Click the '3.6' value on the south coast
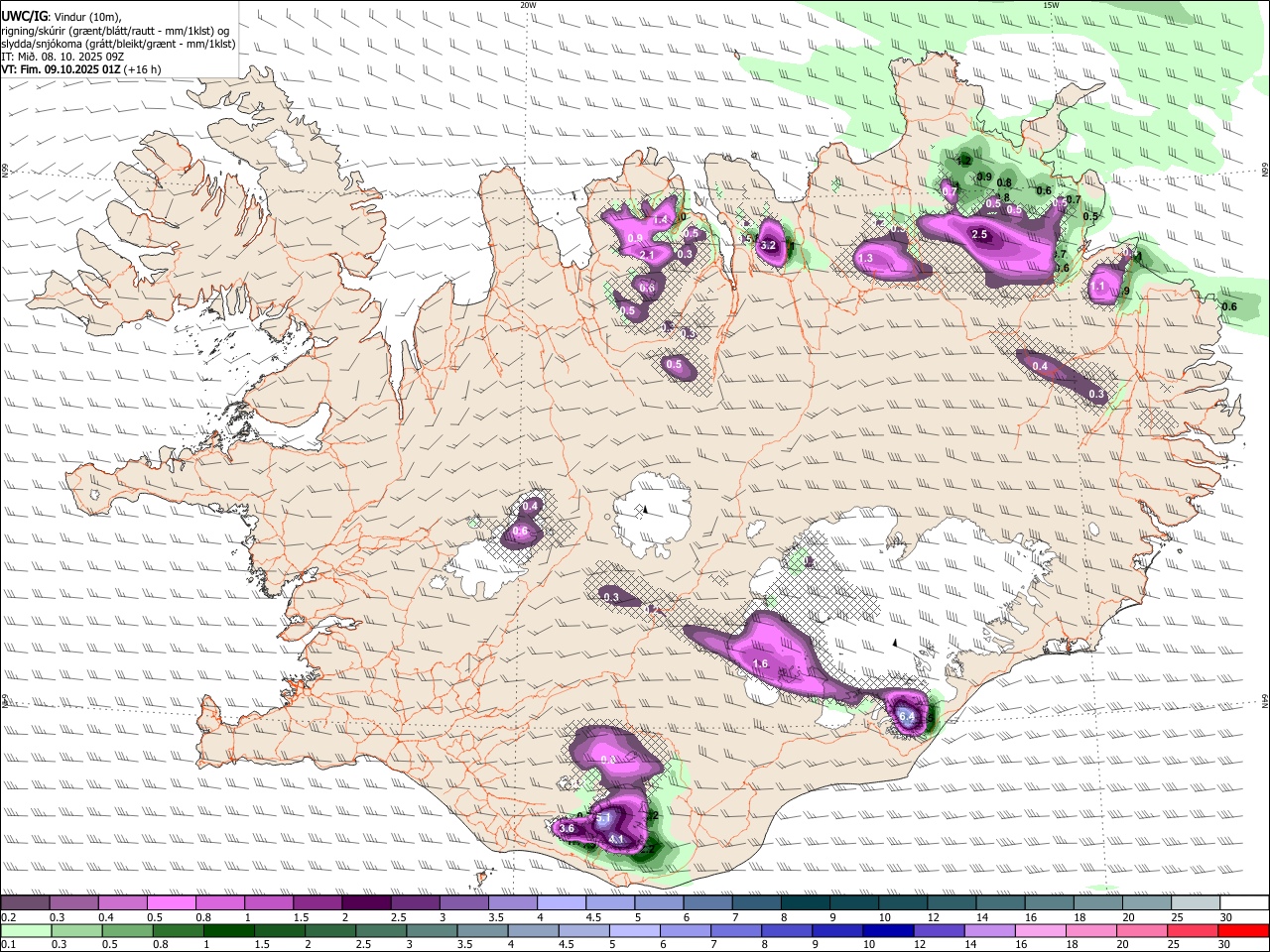Viewport: 1270px width, 952px height. pos(568,828)
